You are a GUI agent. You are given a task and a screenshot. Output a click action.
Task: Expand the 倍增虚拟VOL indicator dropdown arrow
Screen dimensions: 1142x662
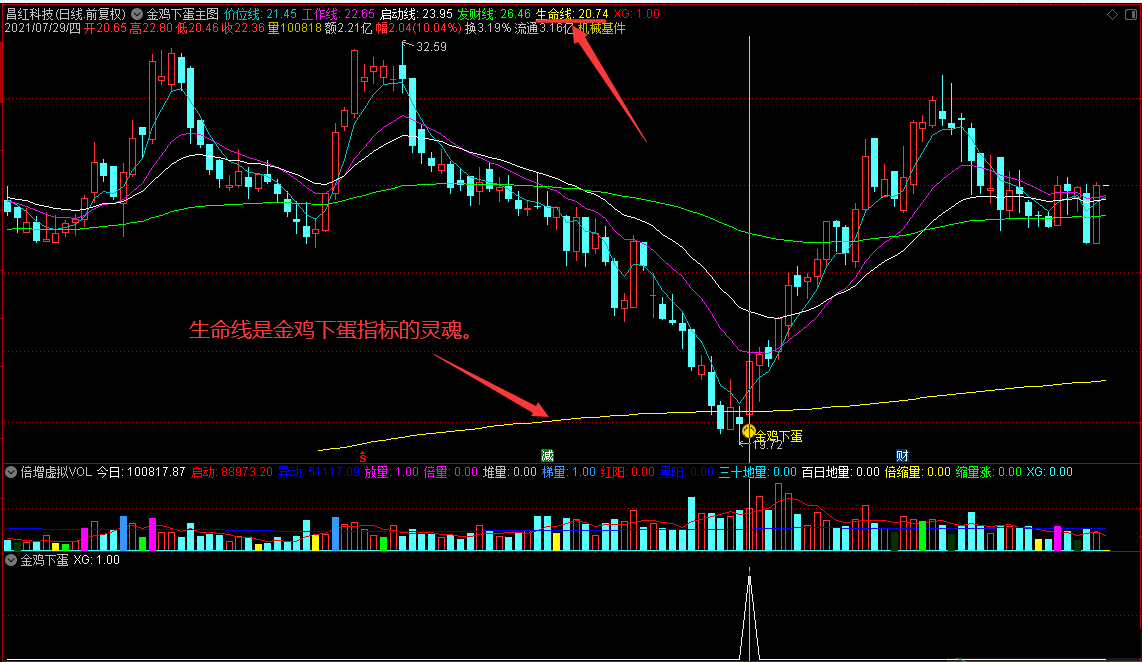point(11,472)
